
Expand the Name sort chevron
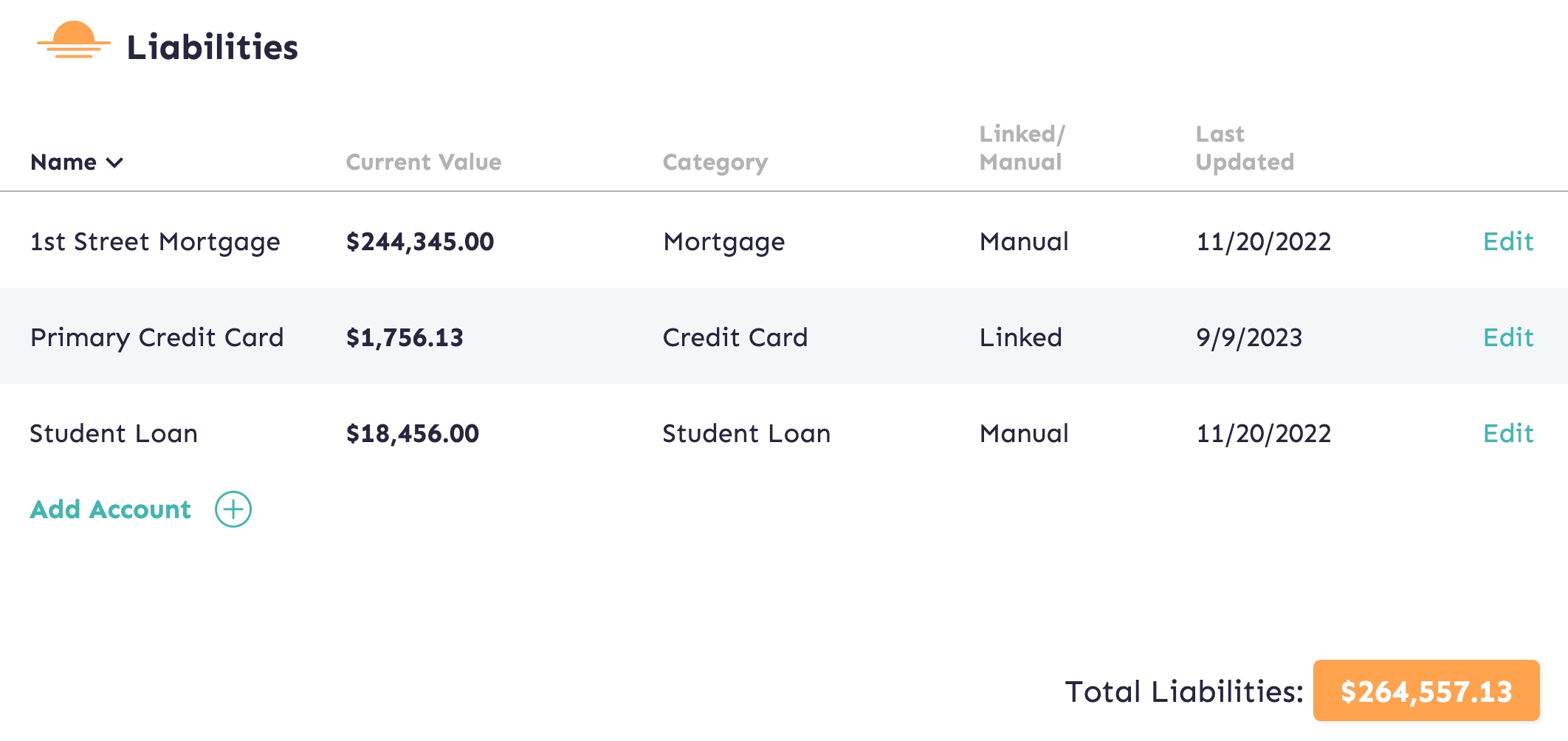[x=114, y=162]
